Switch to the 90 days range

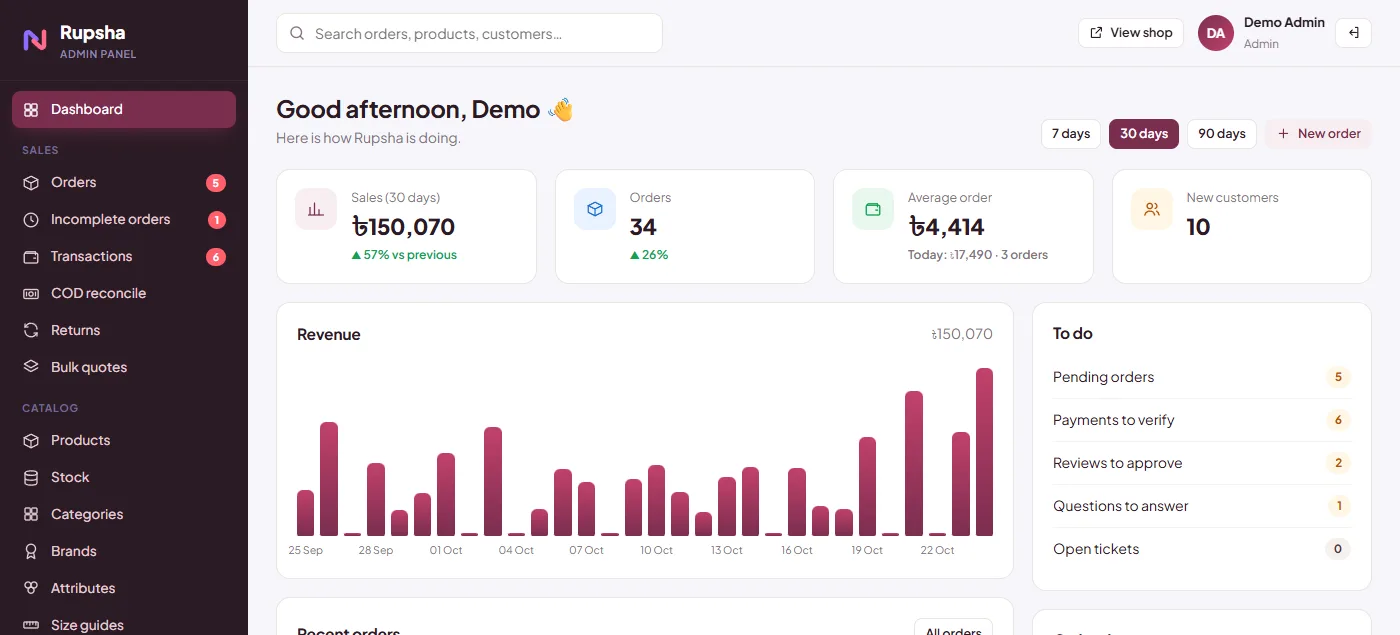click(x=1222, y=134)
